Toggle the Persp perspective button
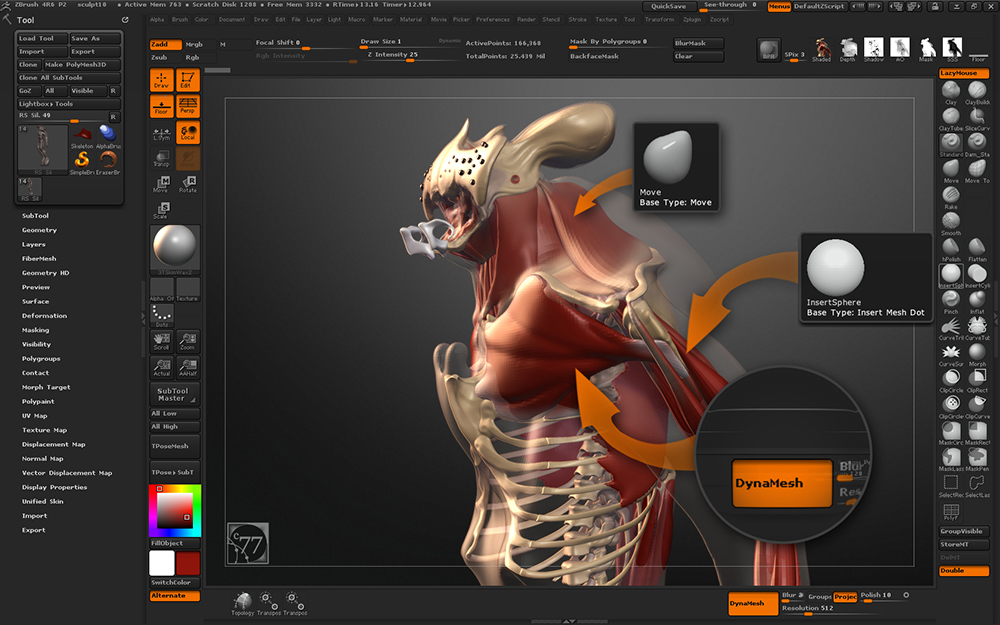Screen dimensions: 1000x625 click(x=188, y=106)
